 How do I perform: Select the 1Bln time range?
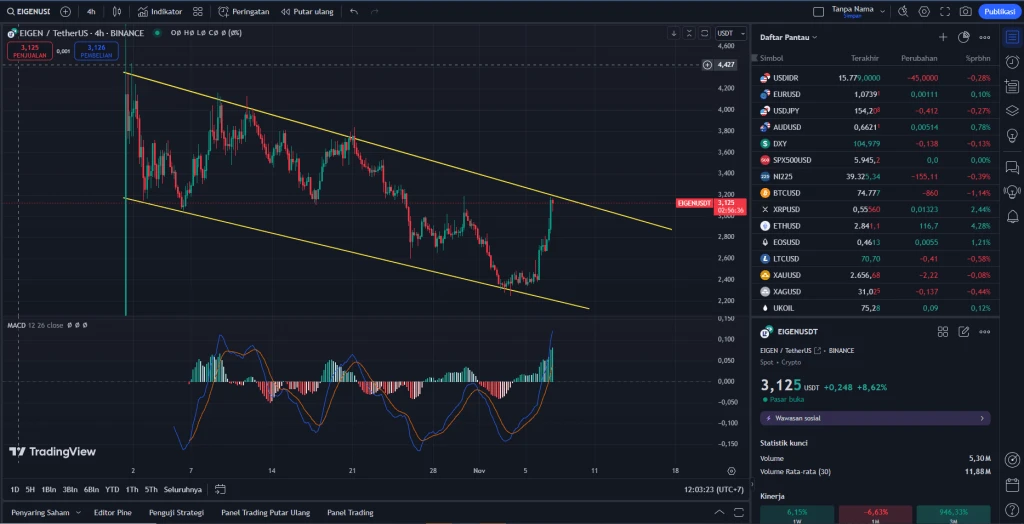(48, 489)
